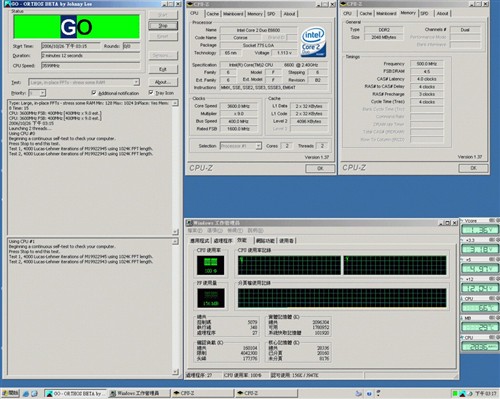500x399 pixels.
Task: Click the memory Frequency value 500.0 MHz
Action: point(427,64)
